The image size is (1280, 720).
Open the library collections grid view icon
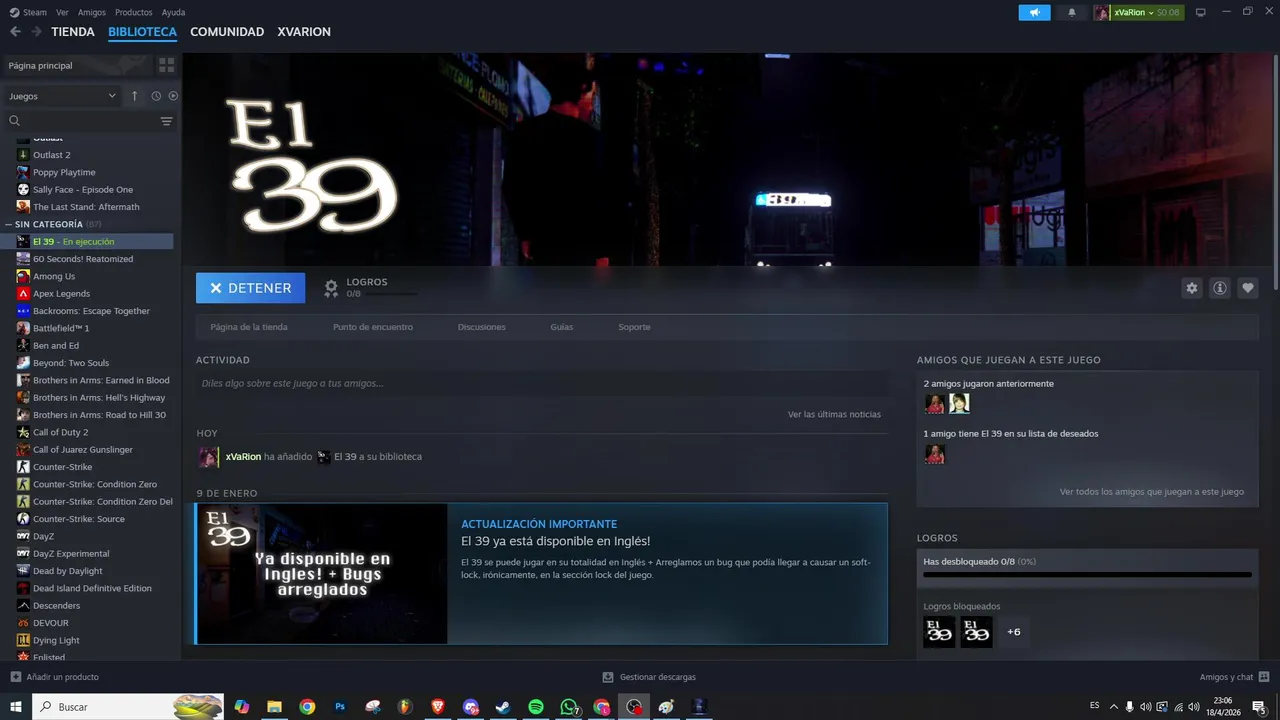(x=166, y=65)
